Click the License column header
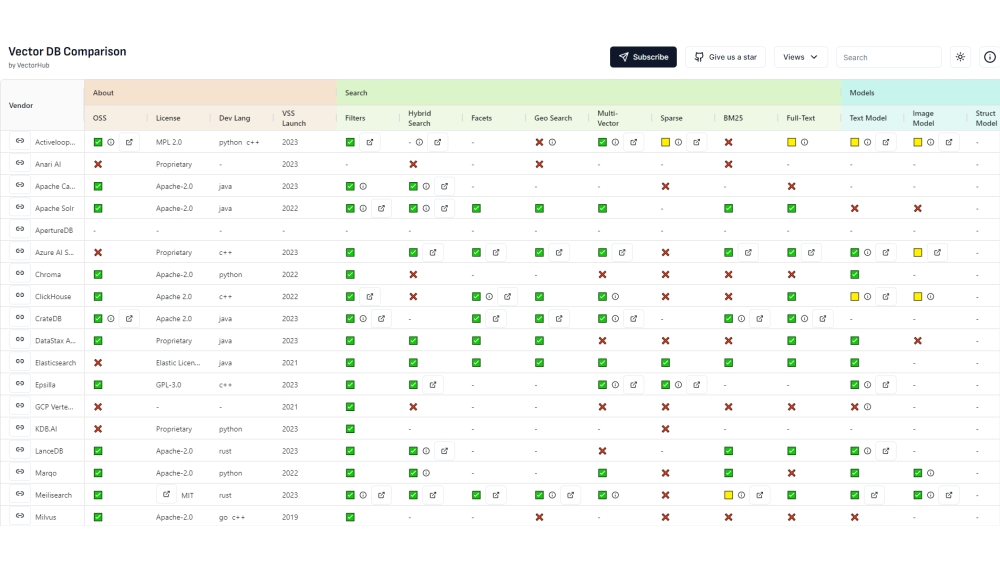The width and height of the screenshot is (1000, 563). [x=166, y=118]
